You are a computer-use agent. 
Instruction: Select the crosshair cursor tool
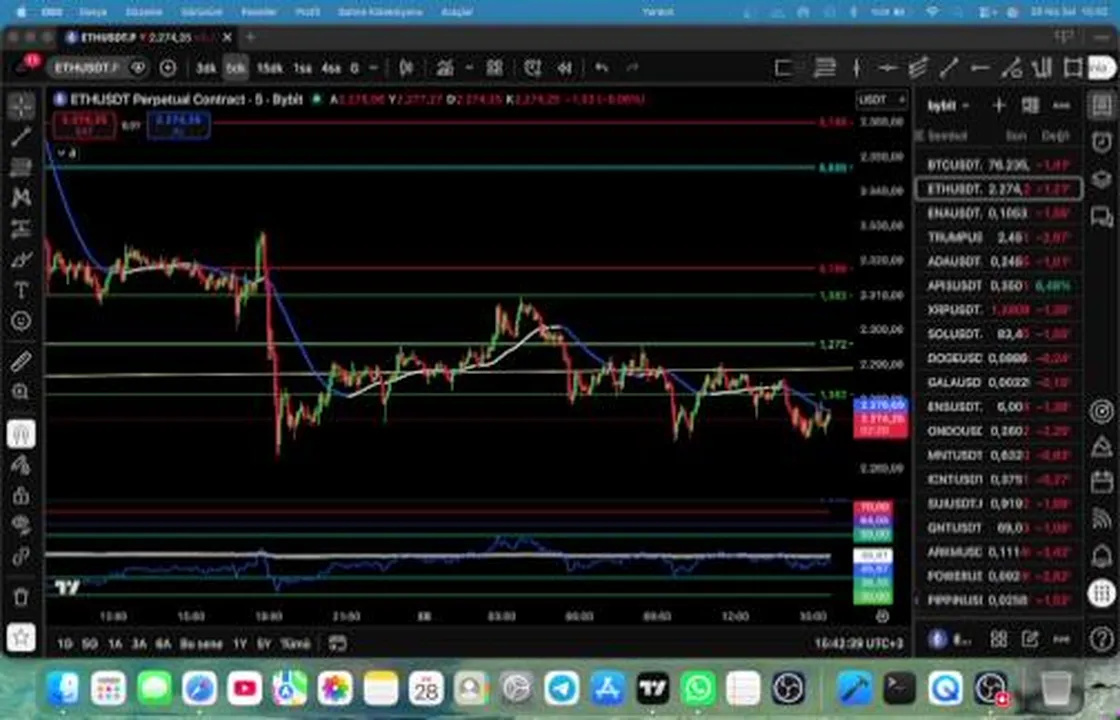tap(21, 106)
